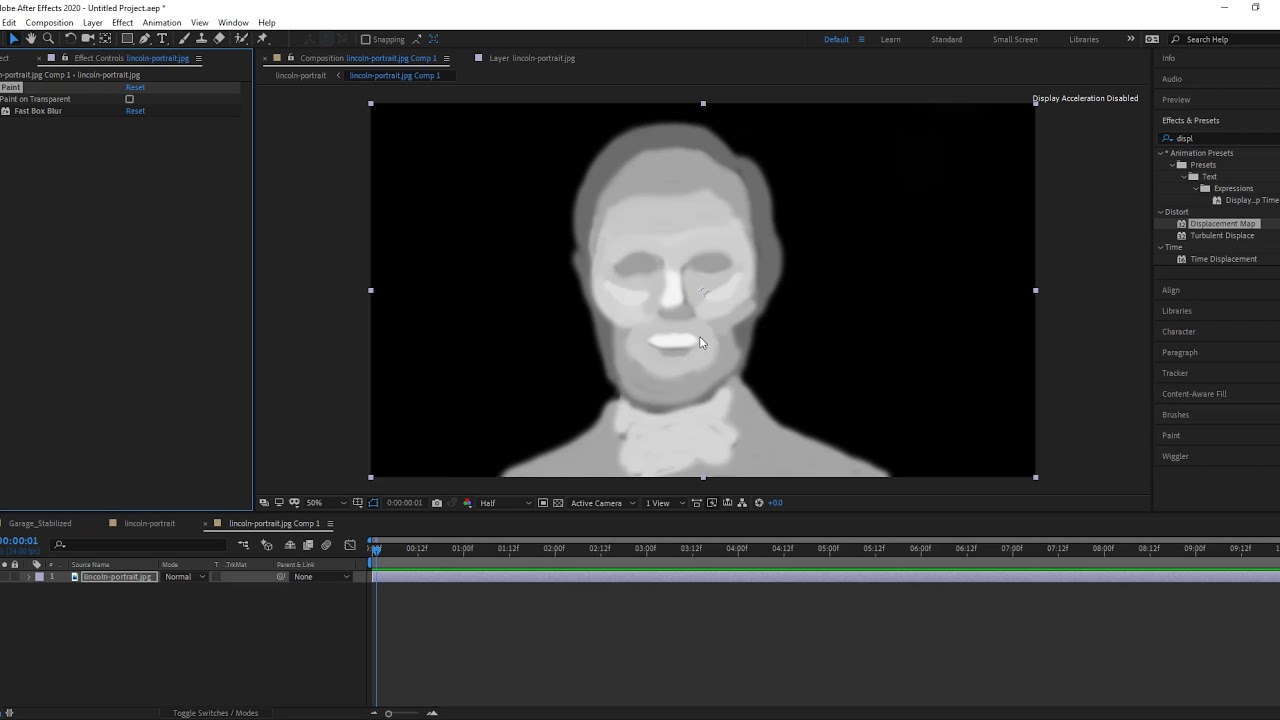The height and width of the screenshot is (720, 1280).
Task: Select the Brush tool
Action: [184, 39]
